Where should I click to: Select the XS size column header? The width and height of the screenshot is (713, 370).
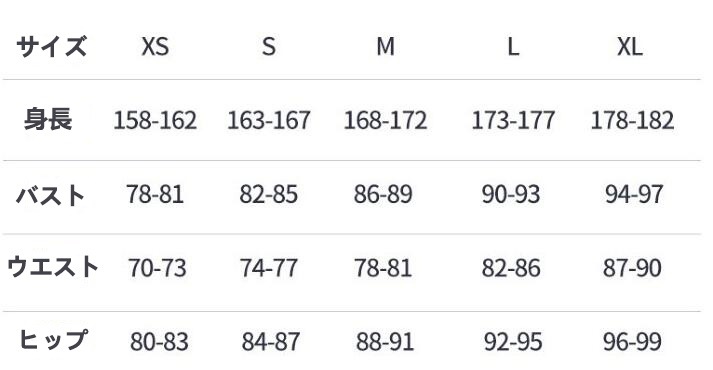[155, 46]
